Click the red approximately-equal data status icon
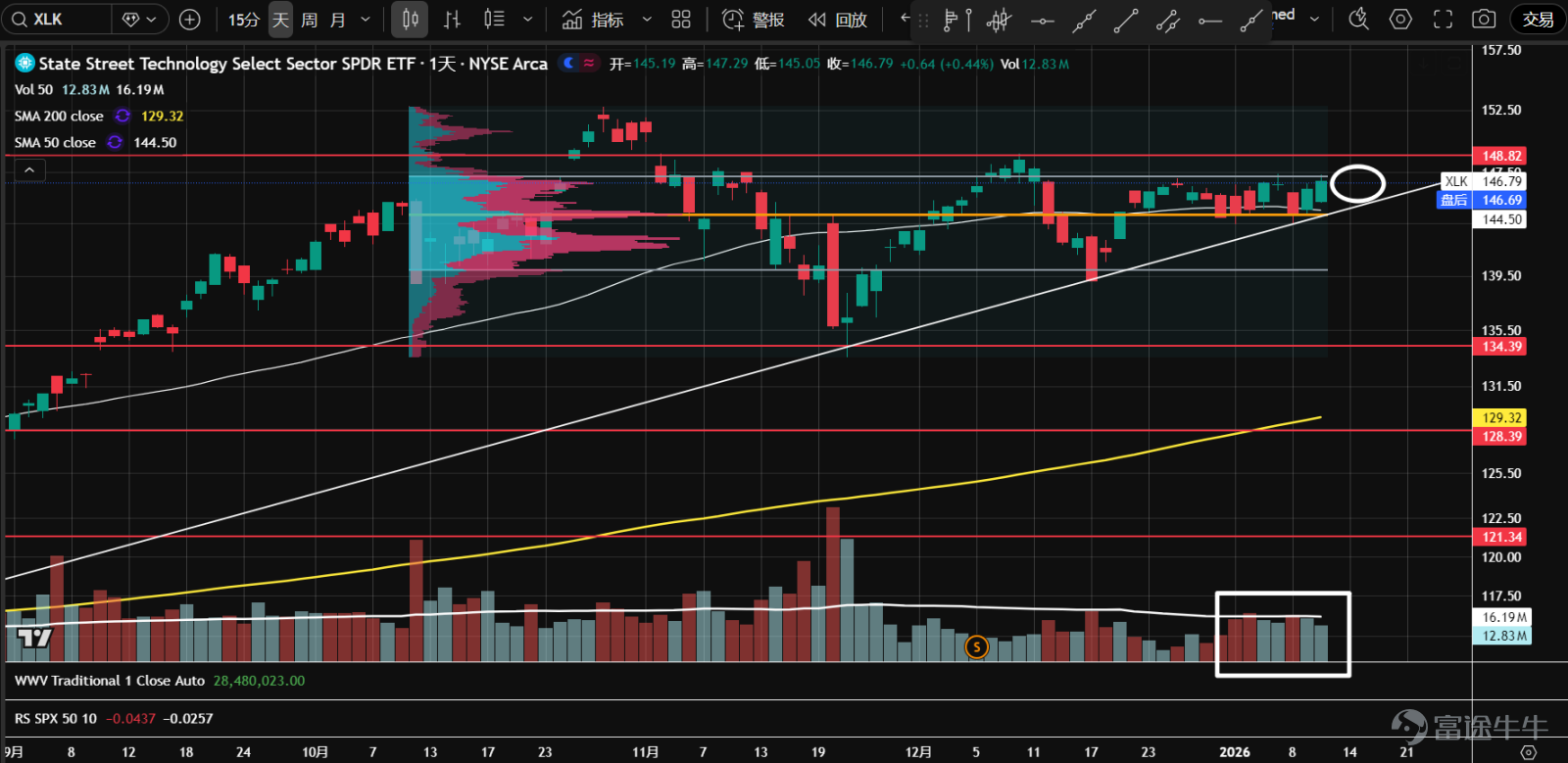 [589, 64]
